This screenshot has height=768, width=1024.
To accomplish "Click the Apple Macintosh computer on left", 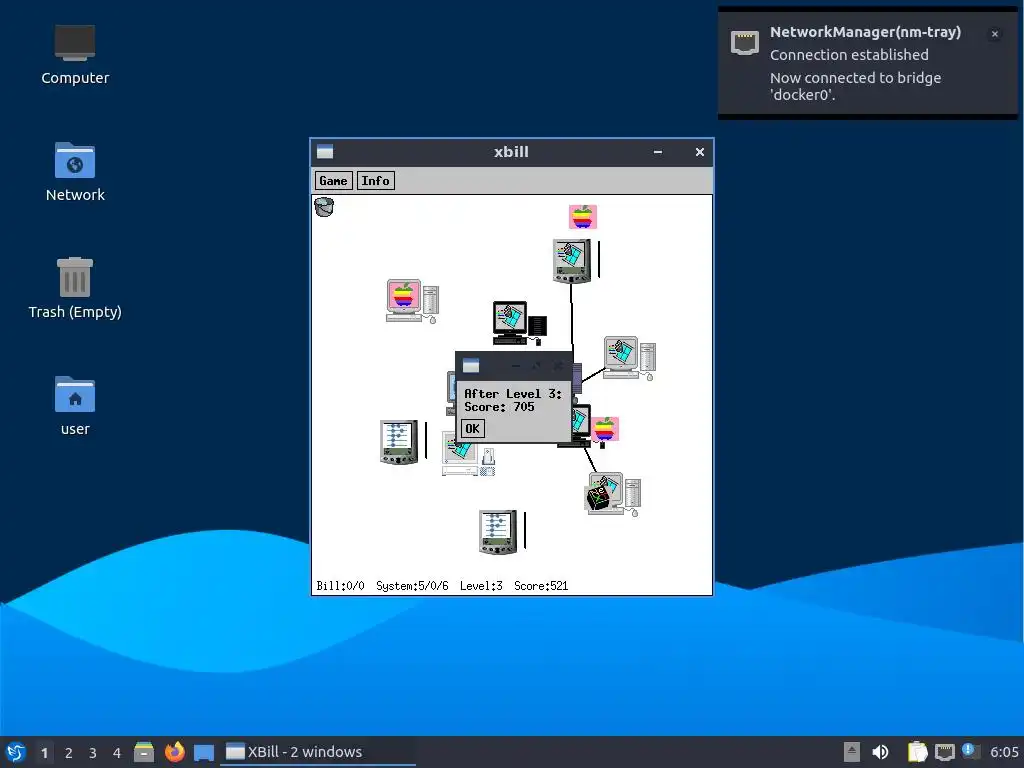I will (x=412, y=301).
